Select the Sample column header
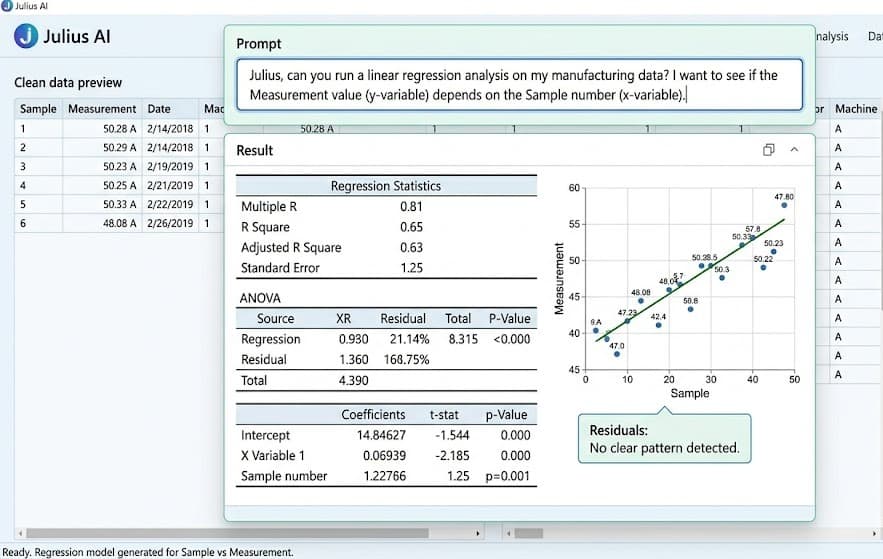The width and height of the screenshot is (883, 559). click(38, 109)
